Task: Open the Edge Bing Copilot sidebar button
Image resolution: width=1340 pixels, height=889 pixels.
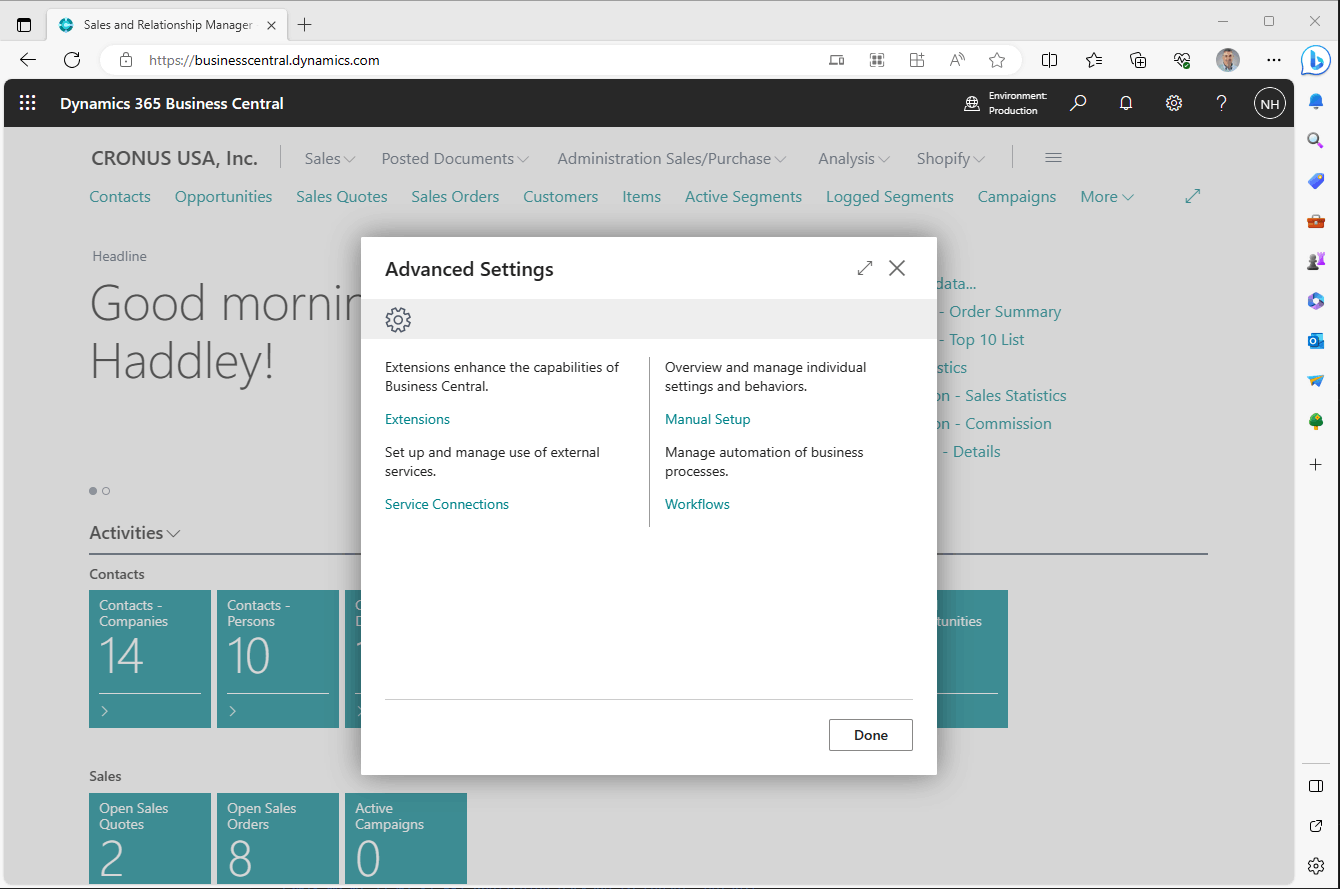Action: (1316, 60)
